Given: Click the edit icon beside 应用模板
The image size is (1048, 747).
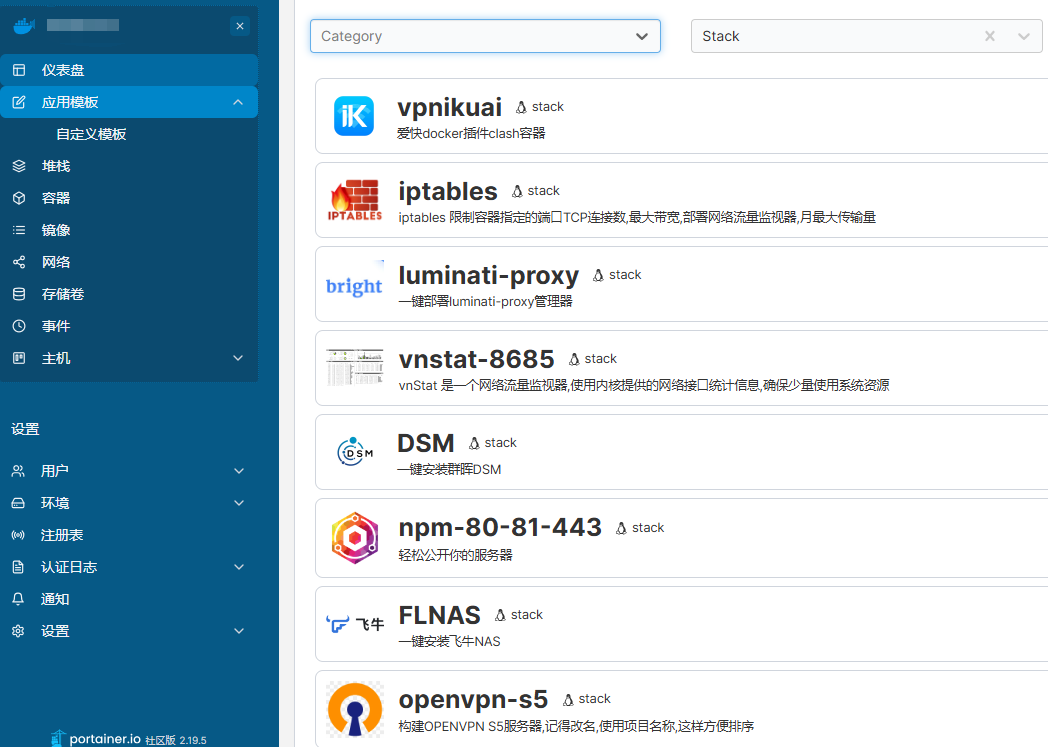Looking at the screenshot, I should pos(19,102).
